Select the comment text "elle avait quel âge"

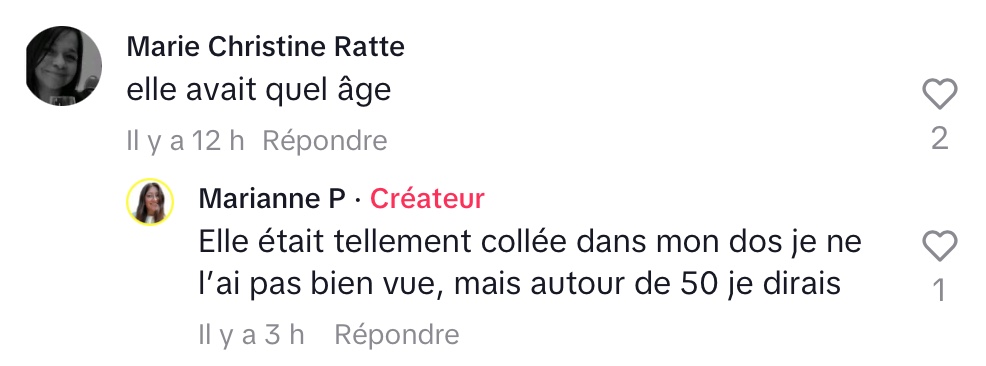click(258, 92)
